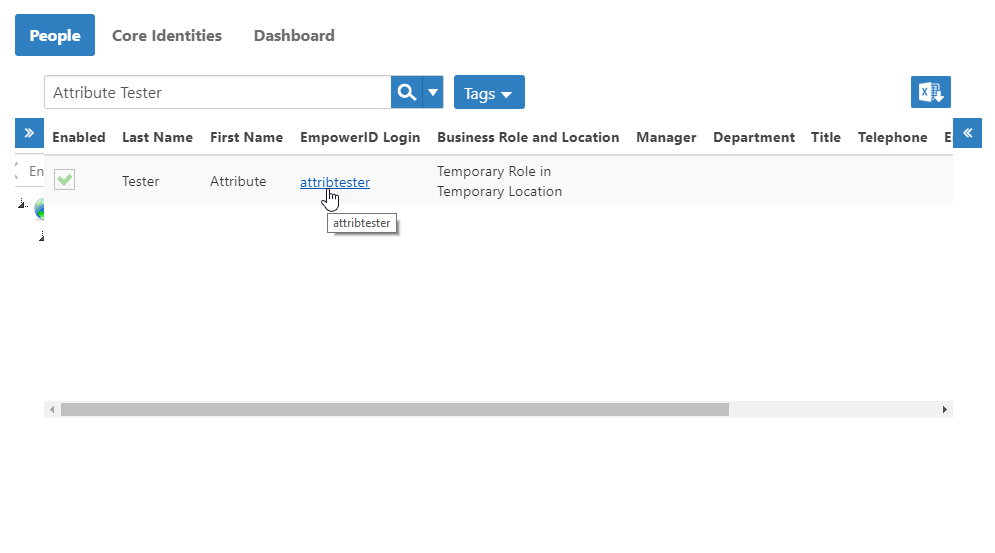Click the magnifier search button
The image size is (995, 553).
(406, 92)
